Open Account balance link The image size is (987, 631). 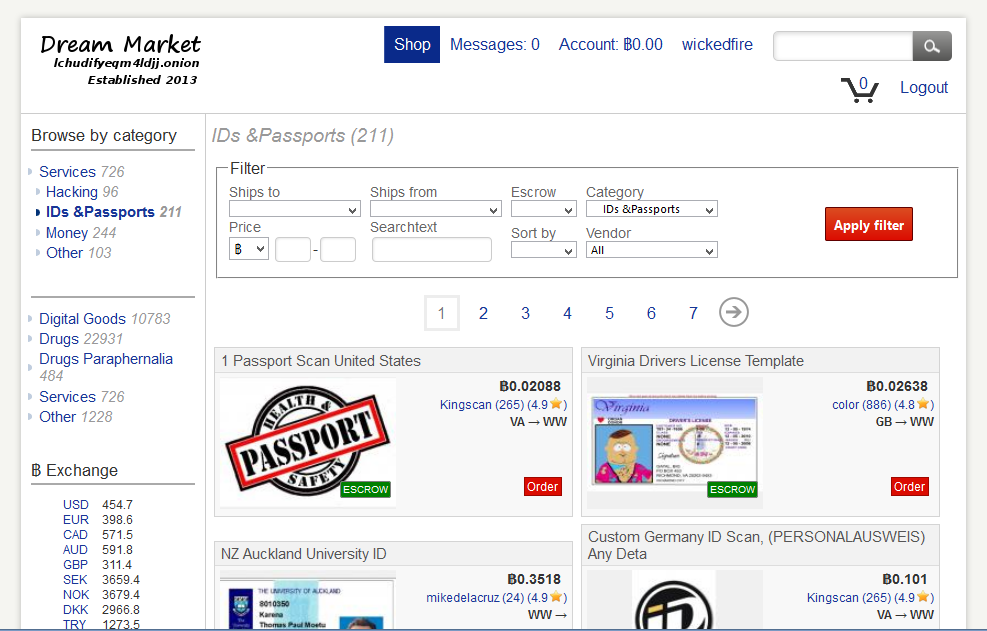point(611,45)
